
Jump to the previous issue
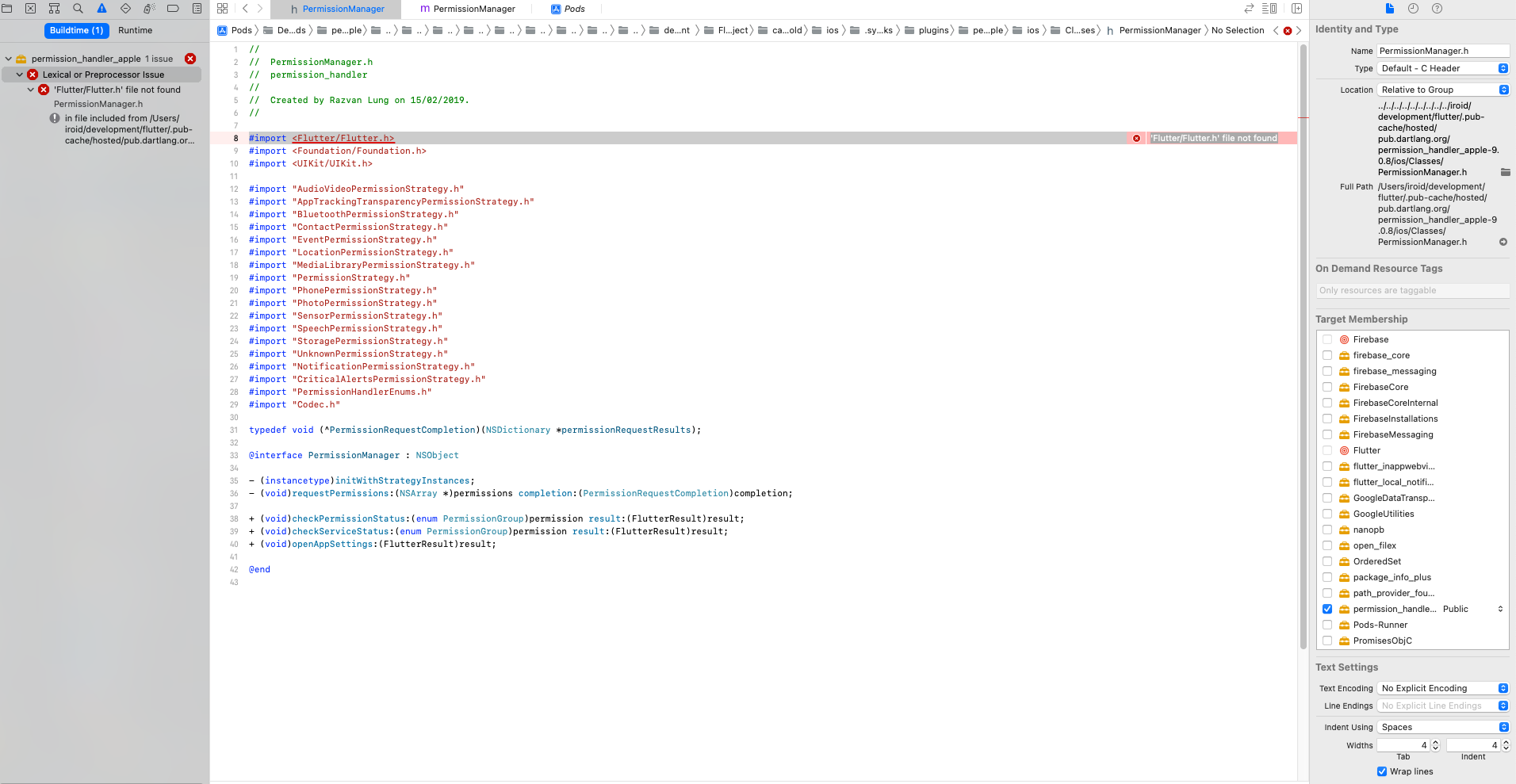pos(1276,31)
